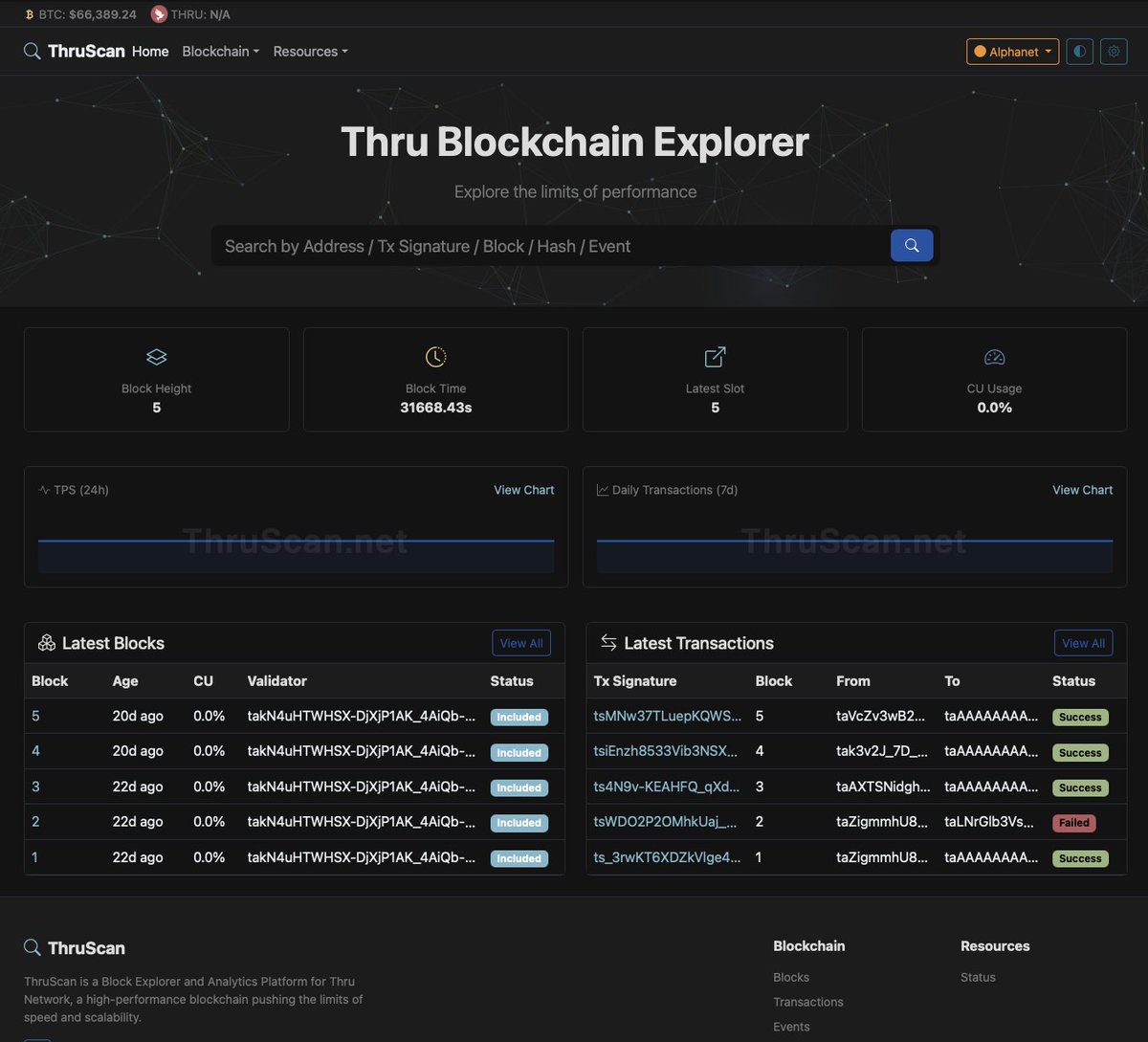
Task: Click the "20d ago" age in block 4 row
Action: [x=138, y=751]
